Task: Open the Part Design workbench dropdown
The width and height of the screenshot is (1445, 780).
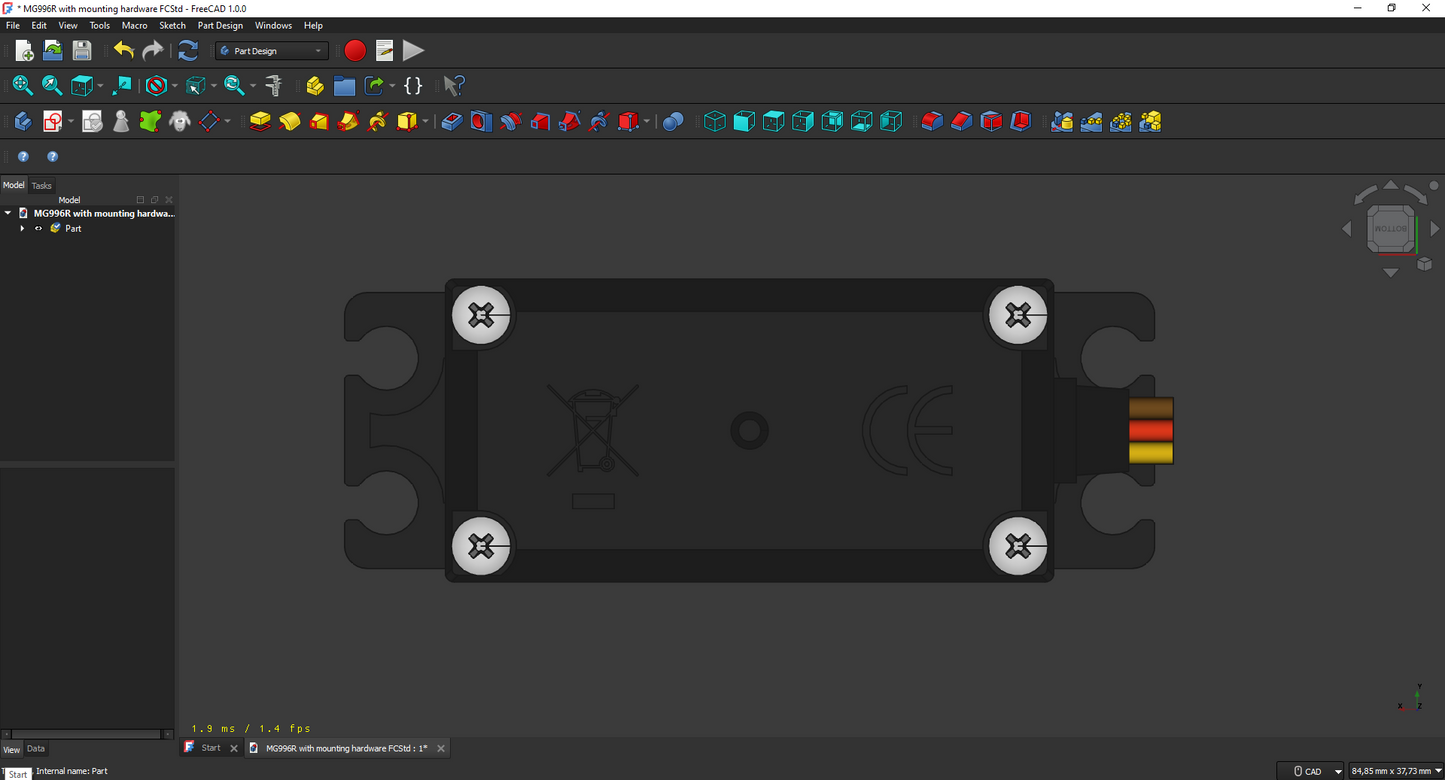Action: pos(272,51)
